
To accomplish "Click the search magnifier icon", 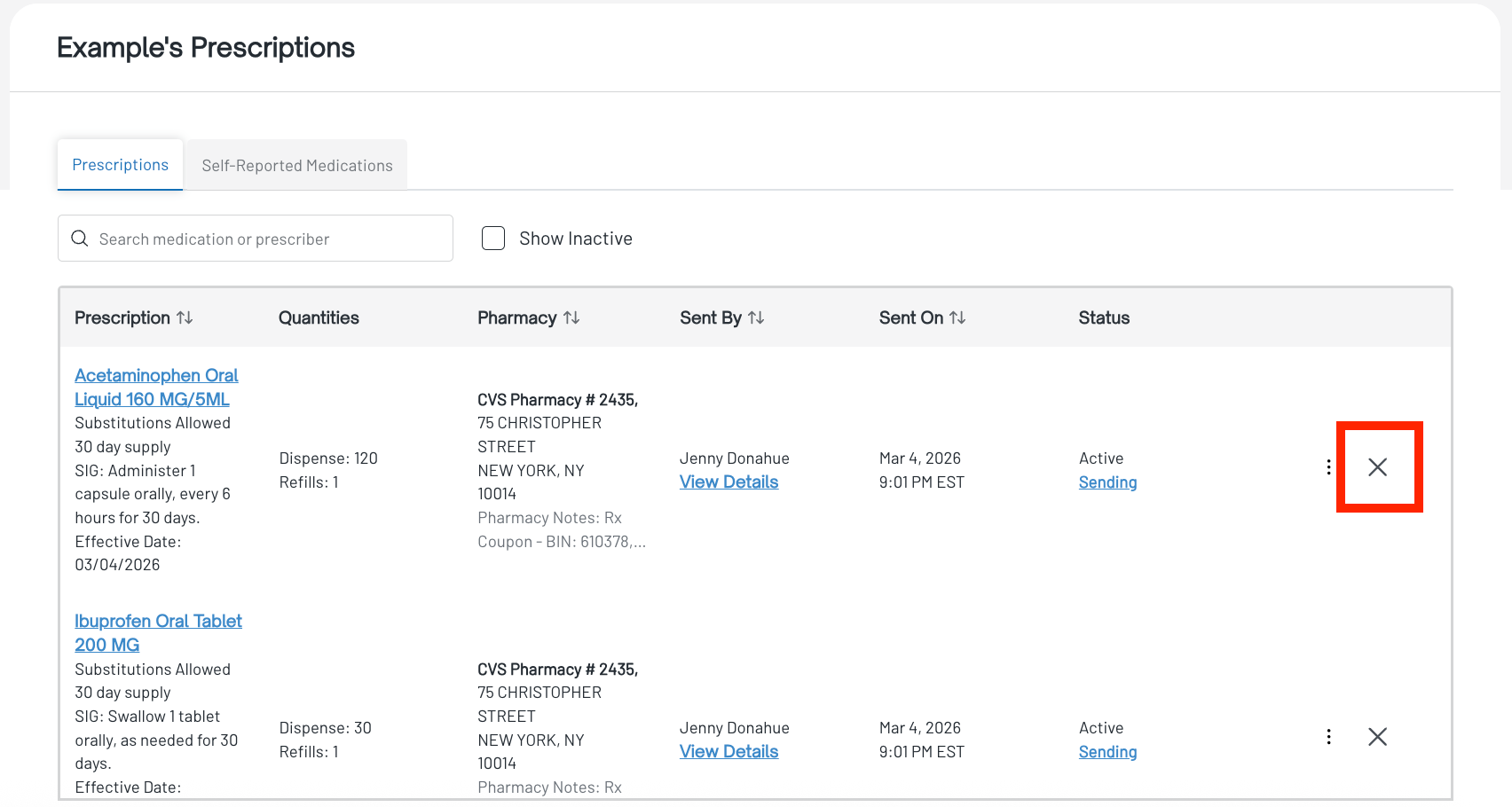I will (x=80, y=239).
